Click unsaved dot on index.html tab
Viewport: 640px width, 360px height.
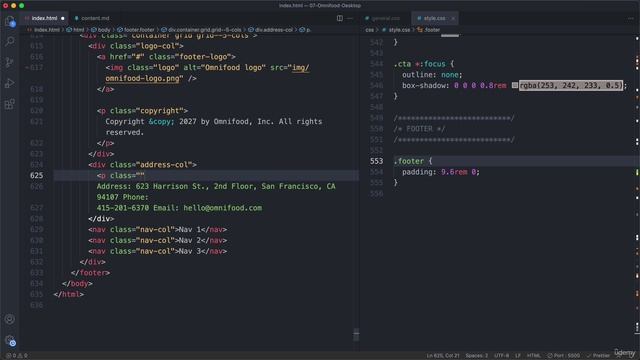(62, 18)
